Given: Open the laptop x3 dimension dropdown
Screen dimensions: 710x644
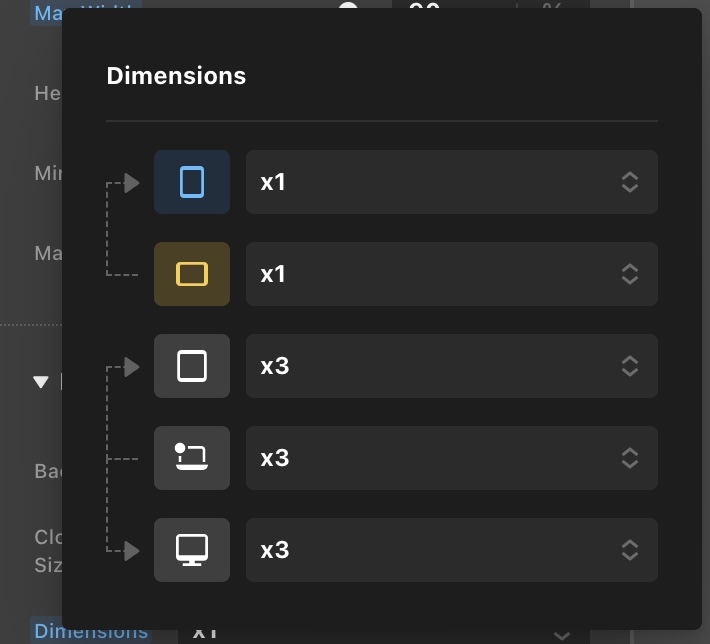Looking at the screenshot, I should [451, 458].
